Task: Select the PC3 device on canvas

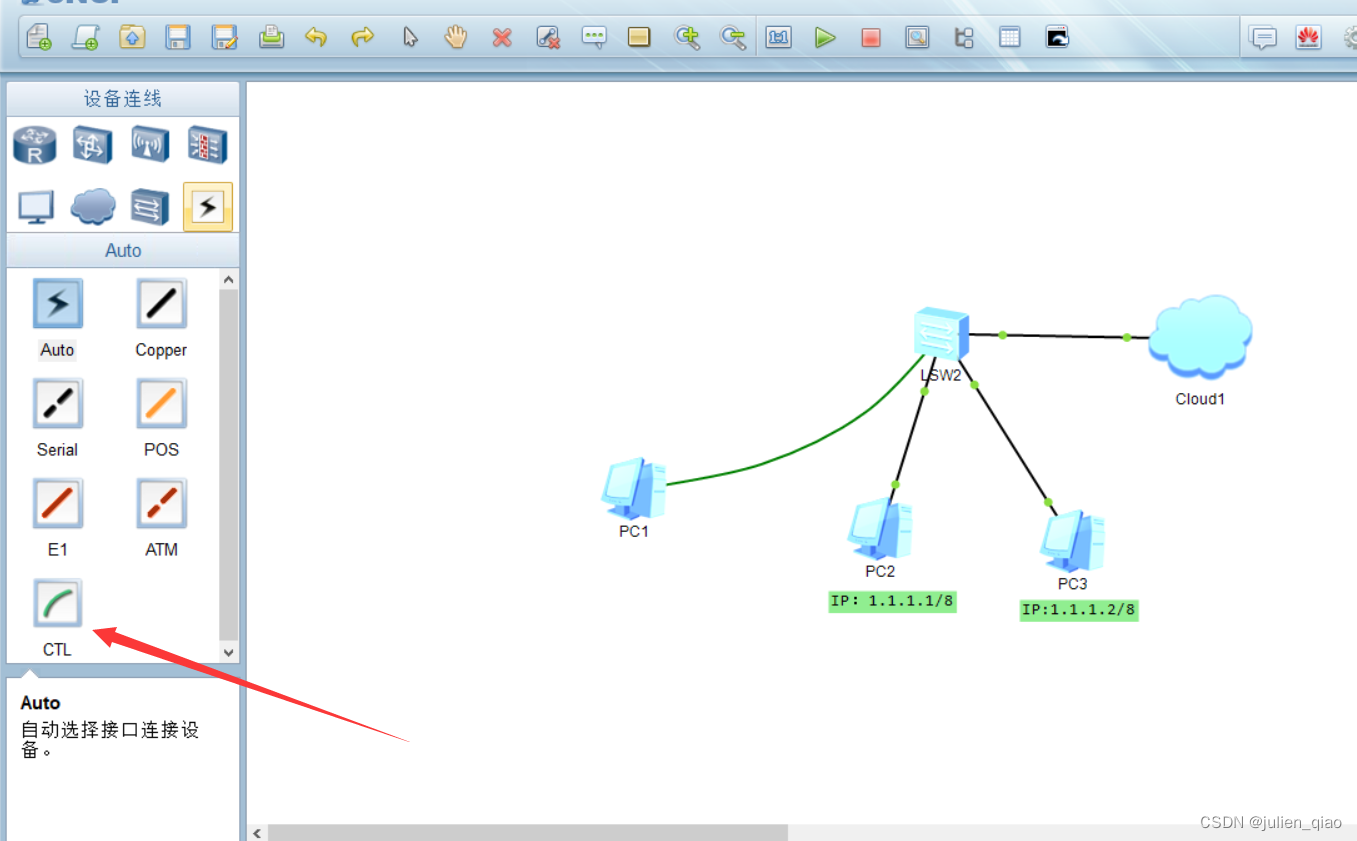Action: pos(1072,541)
